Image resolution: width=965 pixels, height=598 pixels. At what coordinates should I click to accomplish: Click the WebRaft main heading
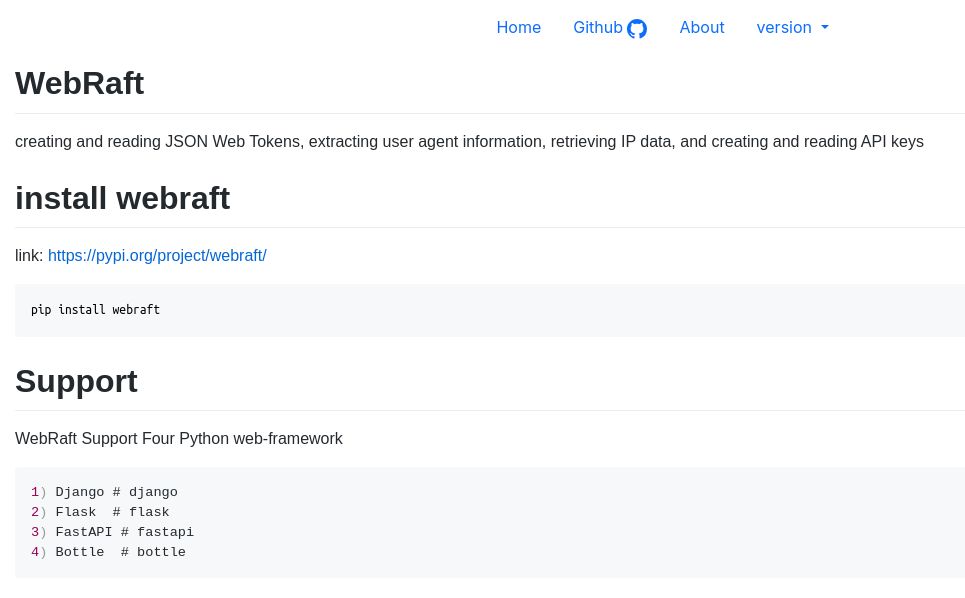(x=80, y=83)
